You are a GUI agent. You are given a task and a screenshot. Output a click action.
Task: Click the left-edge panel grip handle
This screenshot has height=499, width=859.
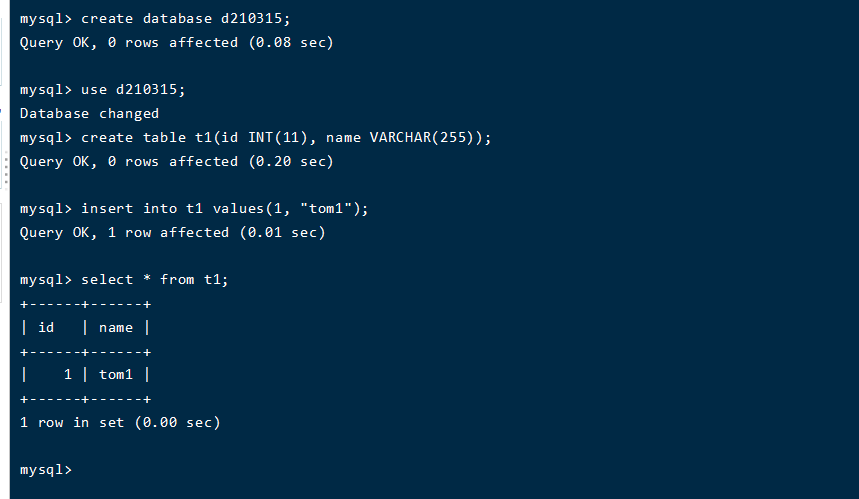(x=5, y=172)
